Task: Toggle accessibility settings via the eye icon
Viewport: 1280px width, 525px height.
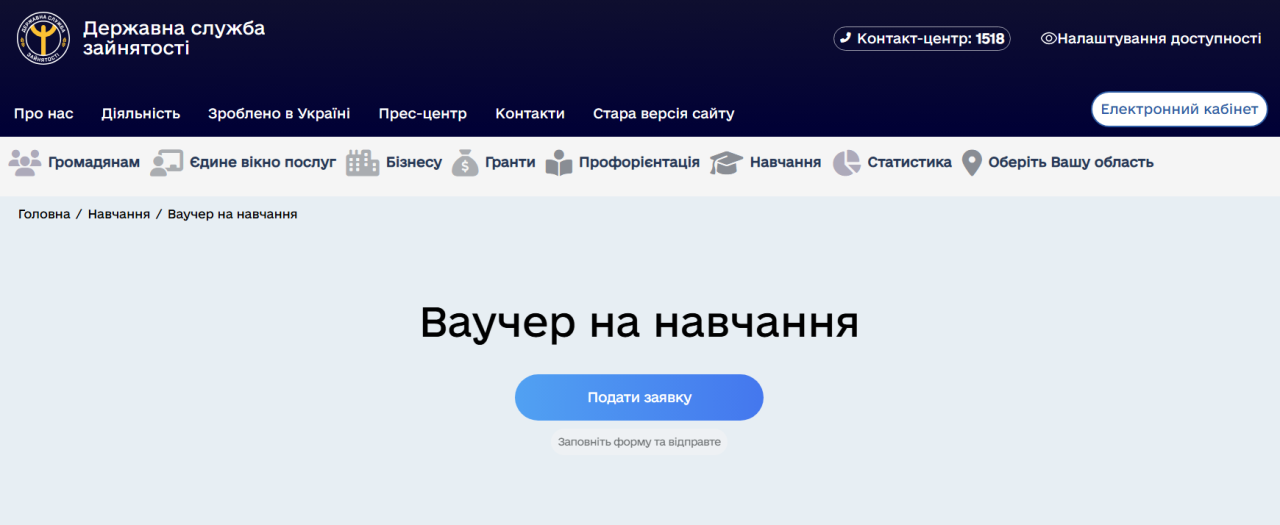Action: [1049, 39]
